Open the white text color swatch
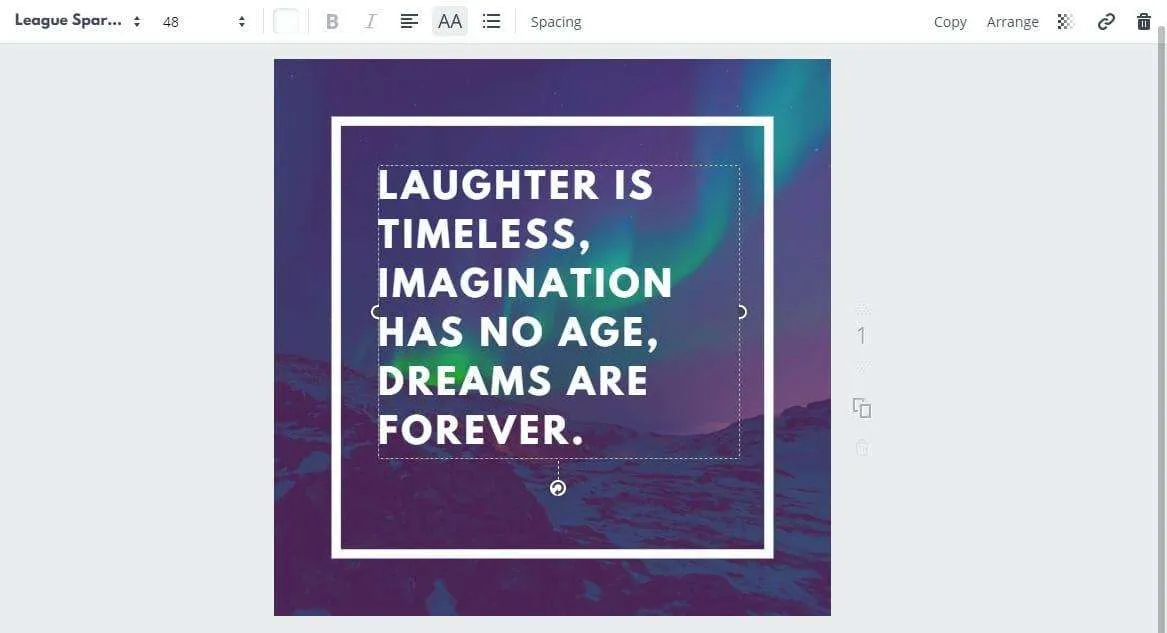Screen dimensions: 1167x633 [286, 22]
